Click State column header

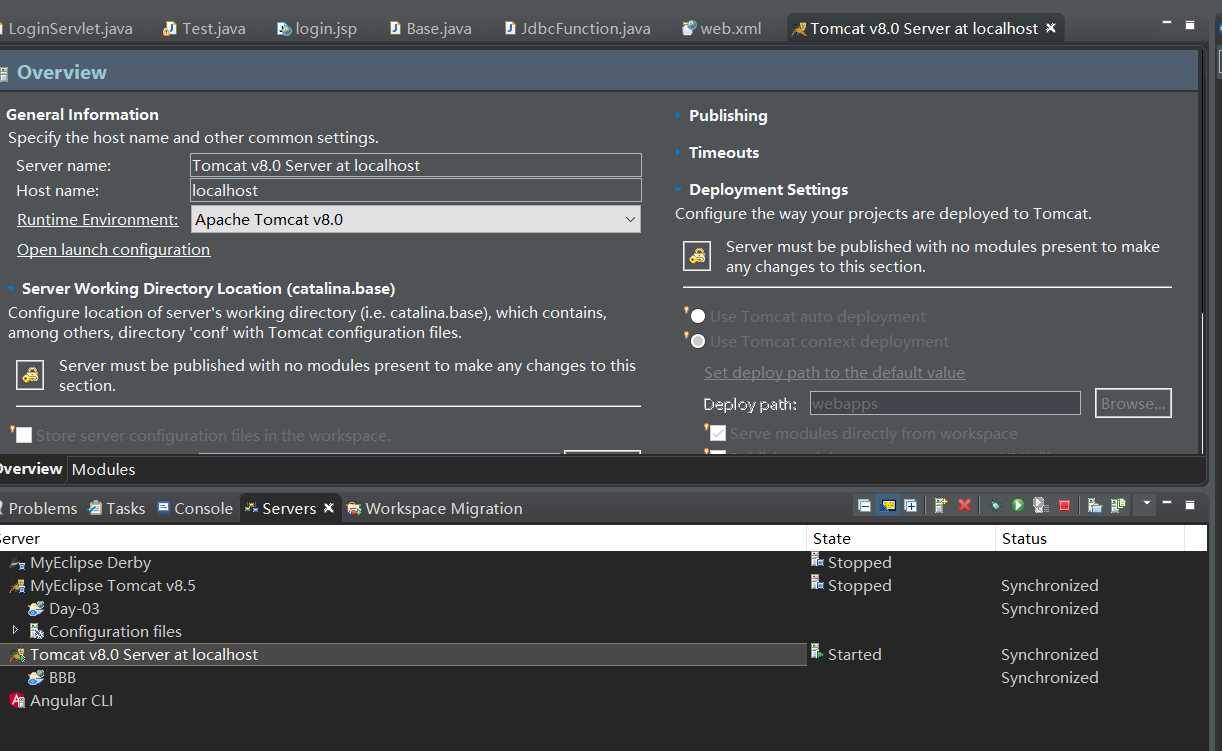click(x=901, y=538)
